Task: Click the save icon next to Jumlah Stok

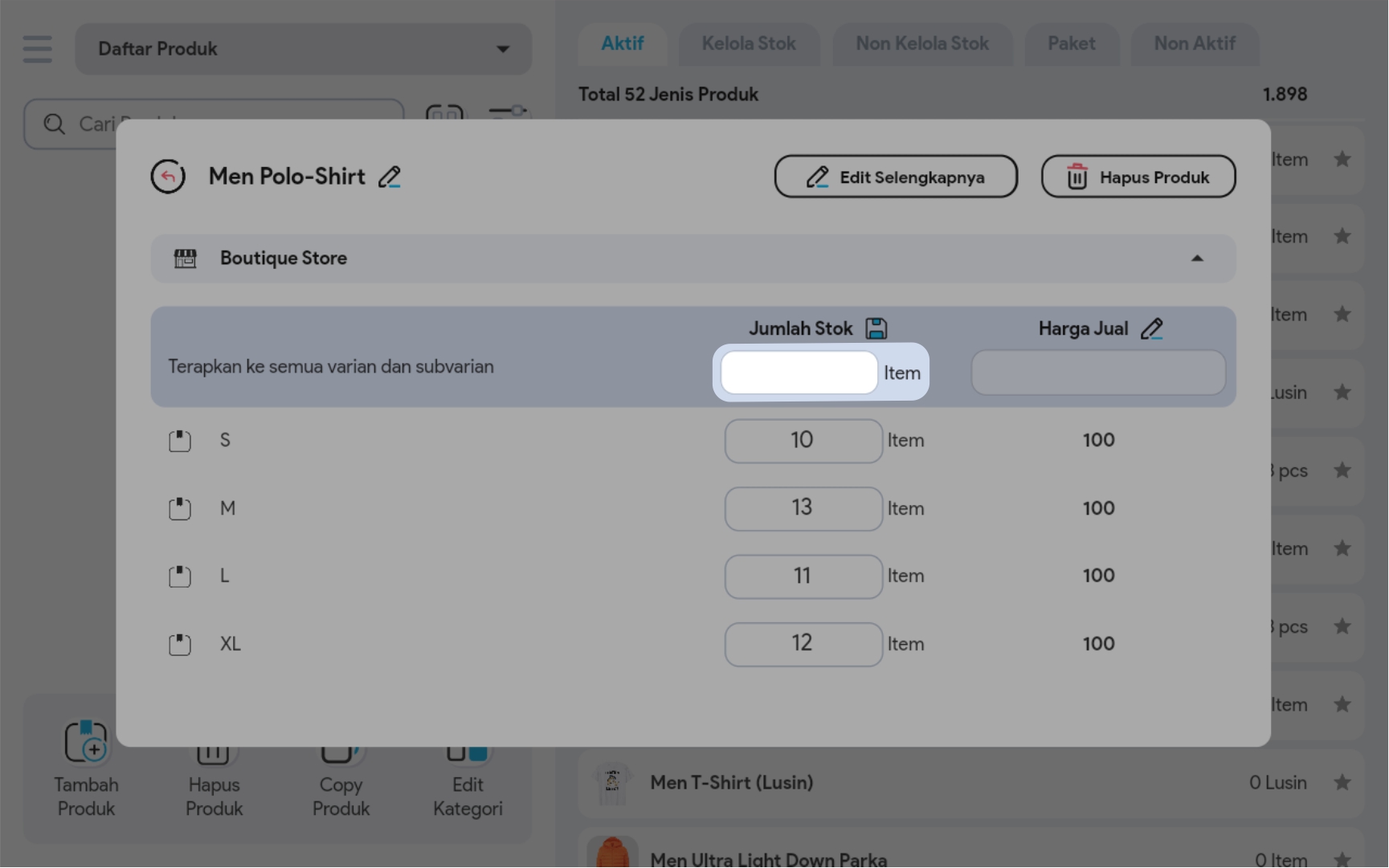Action: point(876,328)
